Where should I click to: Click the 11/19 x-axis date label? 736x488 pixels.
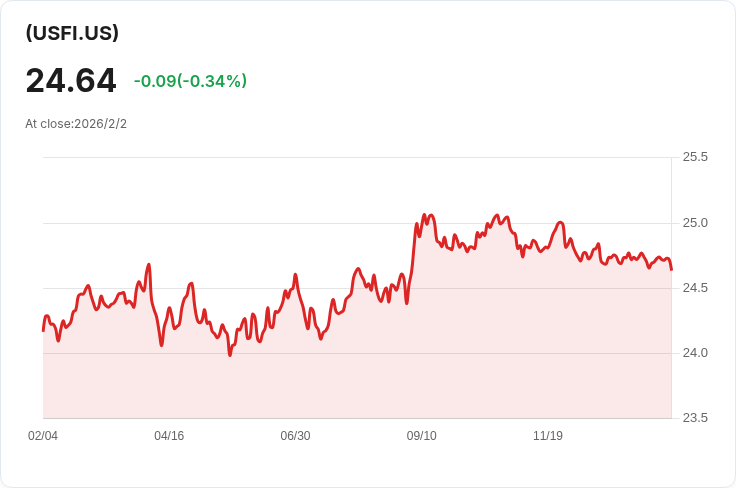click(548, 436)
